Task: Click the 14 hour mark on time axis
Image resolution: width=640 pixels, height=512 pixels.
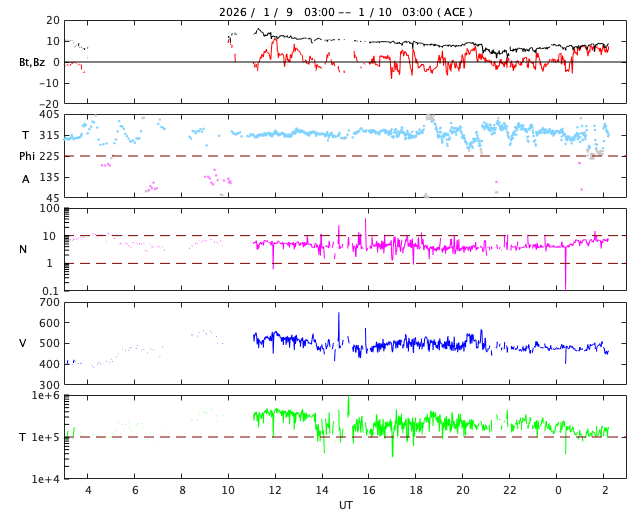Action: (x=322, y=491)
